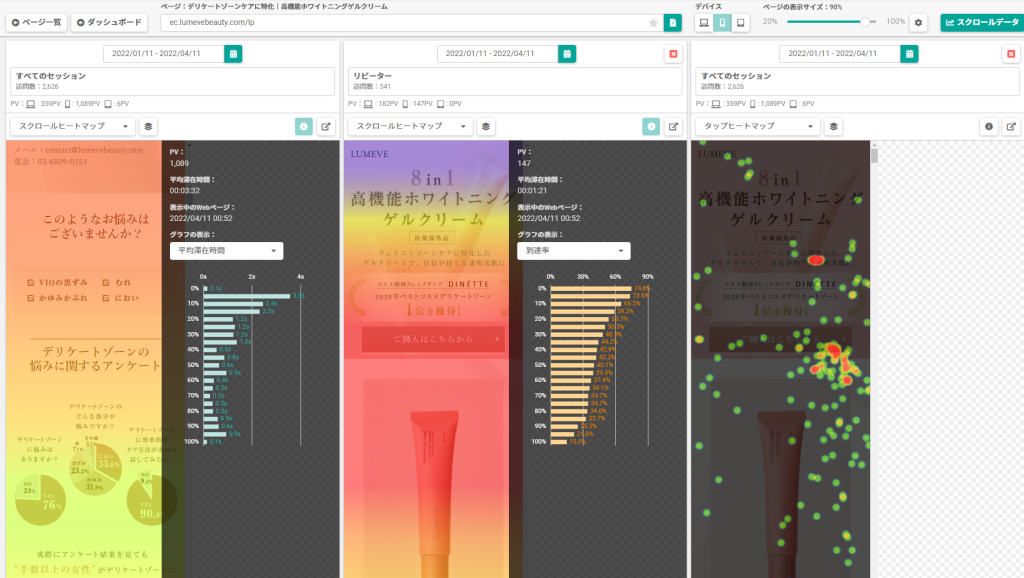Open the layers icon in middle panel
Screen dimensions: 1024x578
(x=486, y=126)
